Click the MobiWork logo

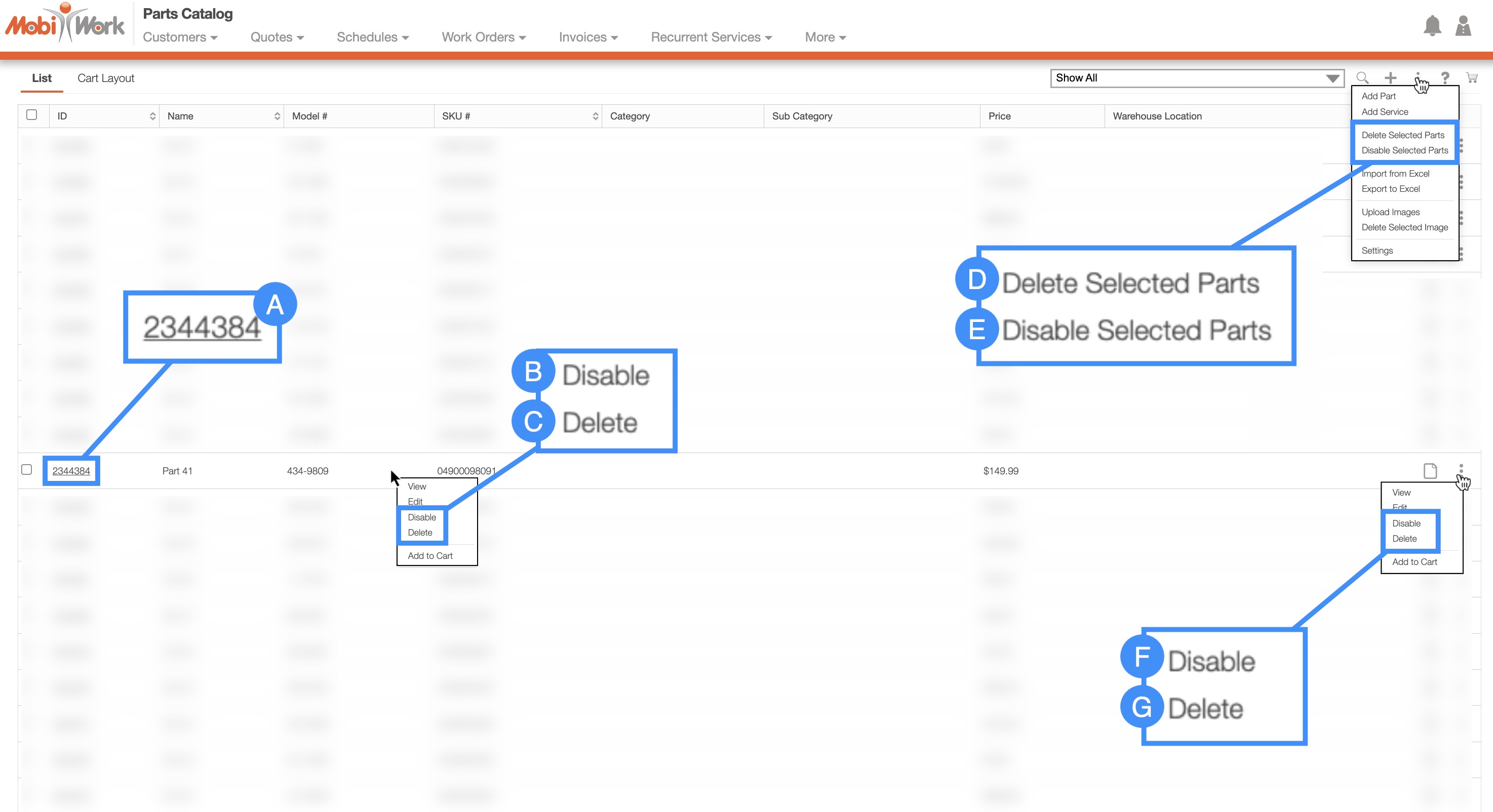(65, 24)
